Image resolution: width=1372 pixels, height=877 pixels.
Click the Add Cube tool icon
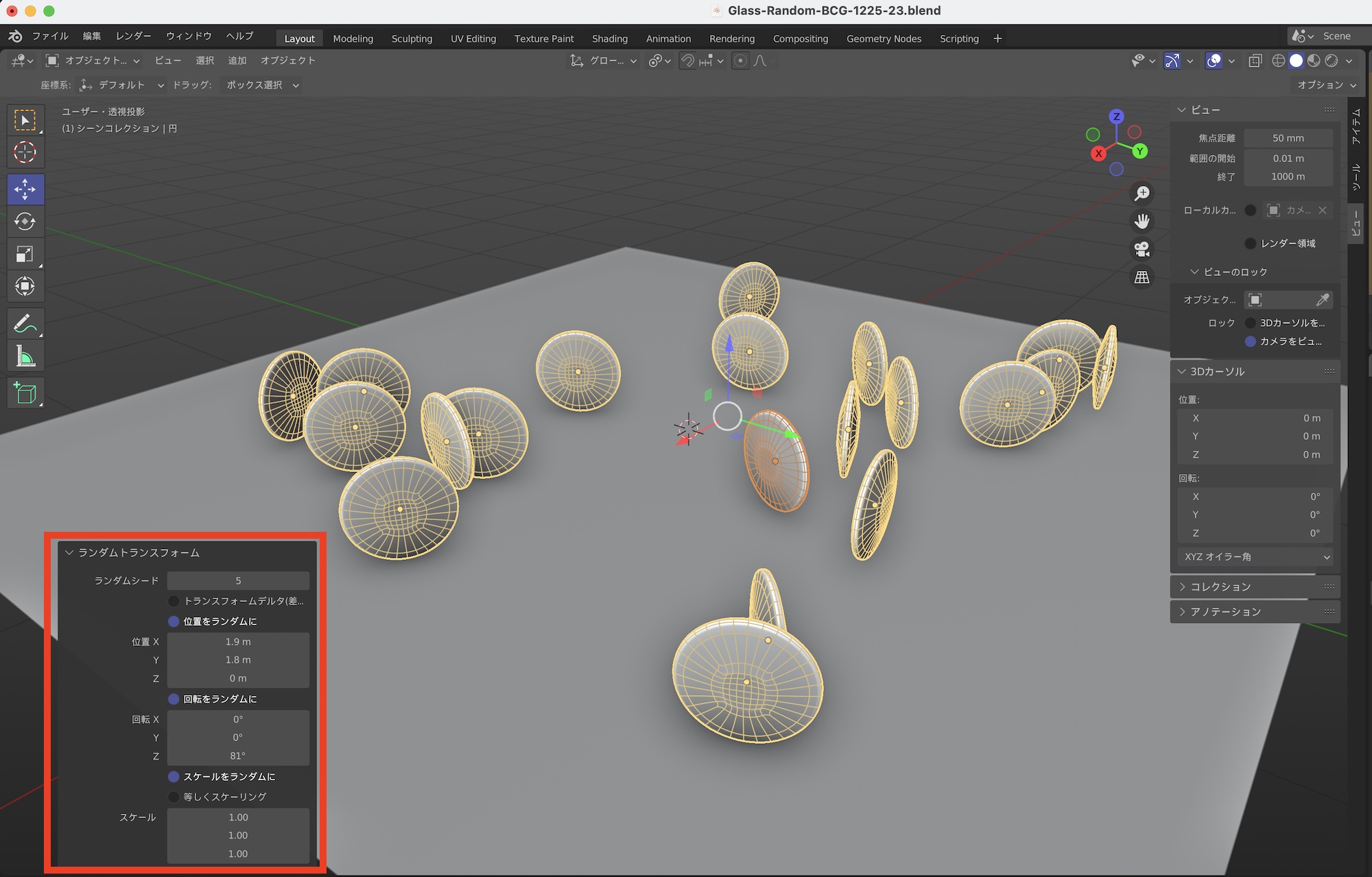(25, 393)
